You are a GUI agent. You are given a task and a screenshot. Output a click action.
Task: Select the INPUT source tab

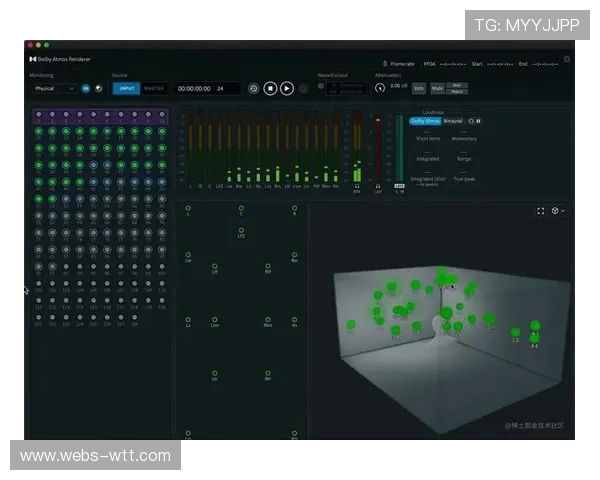[126, 88]
